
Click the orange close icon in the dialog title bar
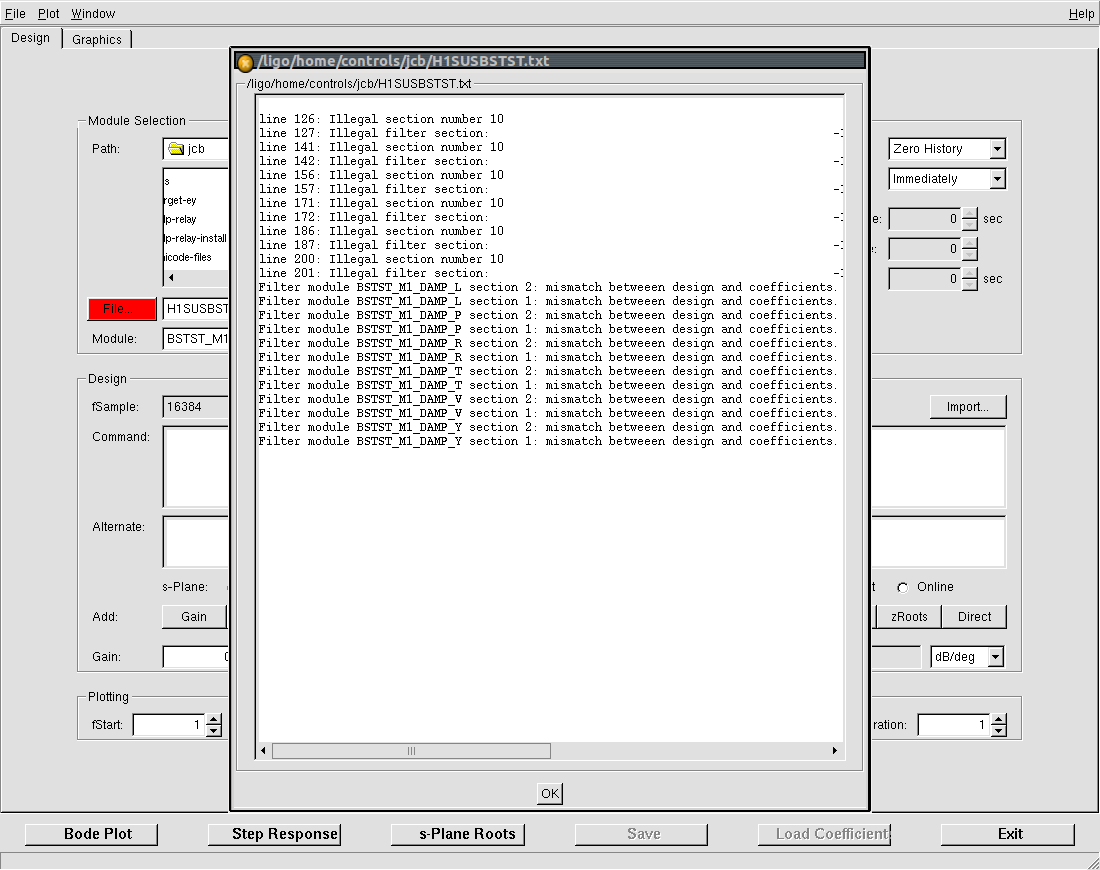pyautogui.click(x=245, y=63)
